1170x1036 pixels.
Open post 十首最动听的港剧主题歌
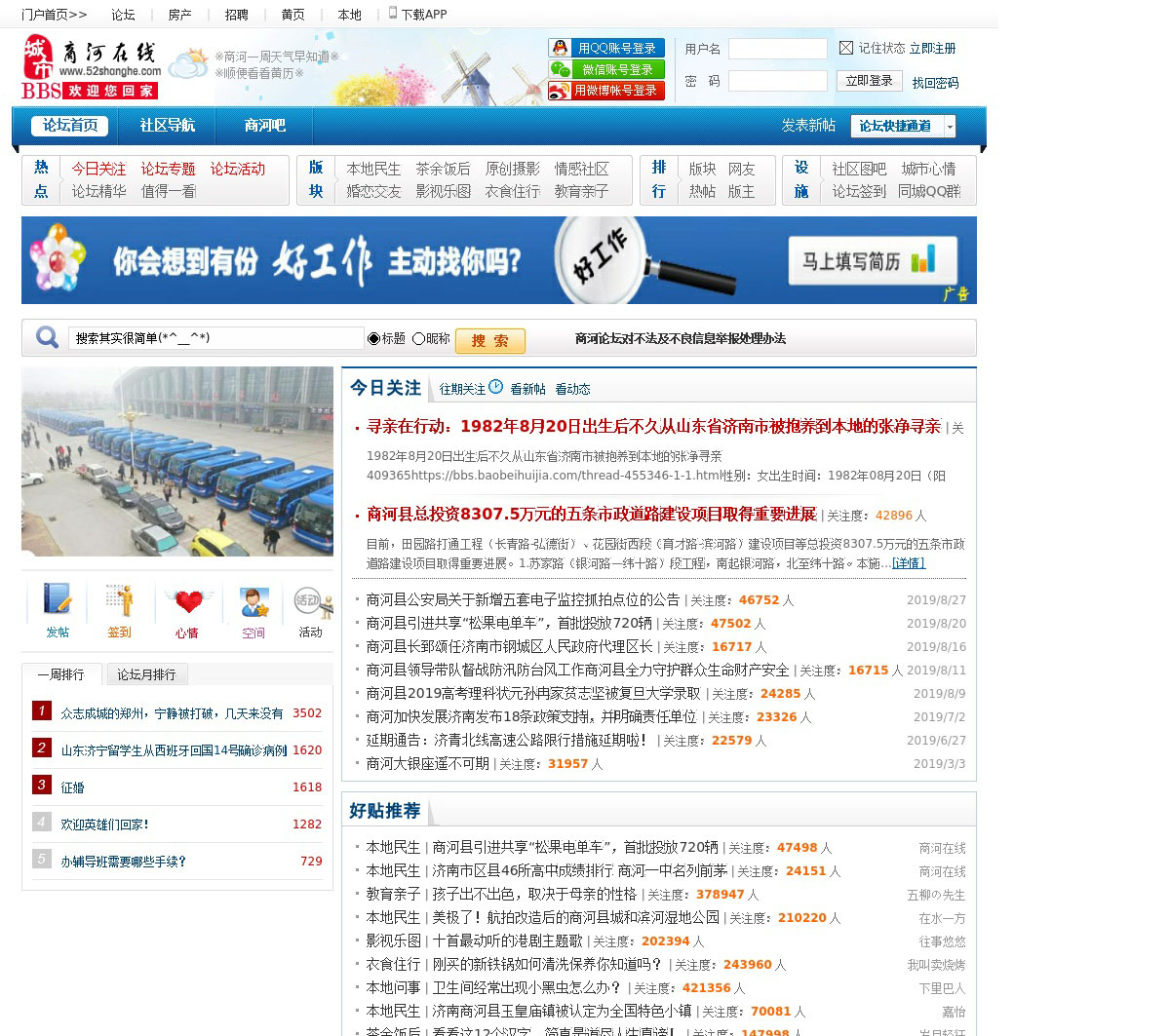pos(507,940)
